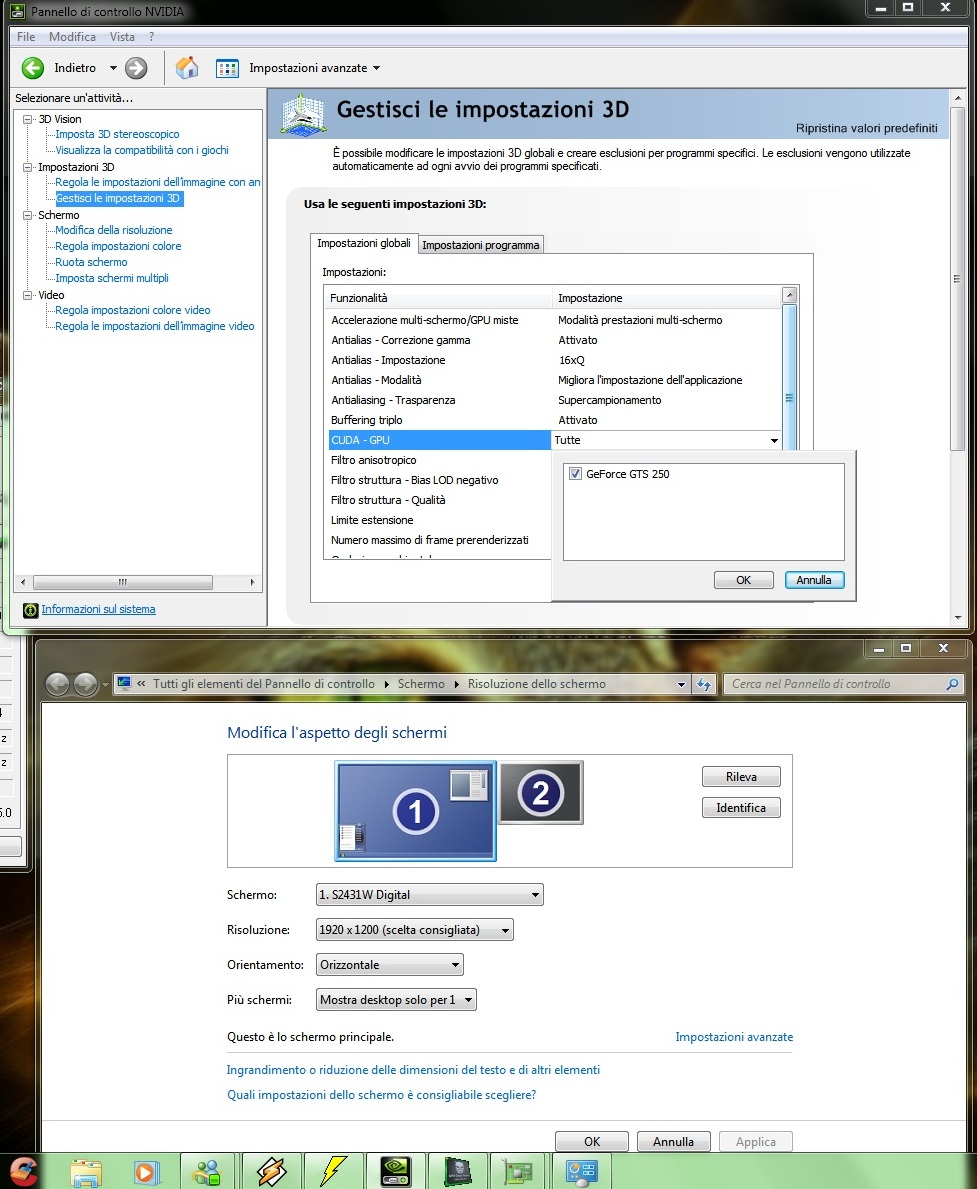
Task: Switch to the Impostazioni globali tab
Action: click(x=363, y=243)
